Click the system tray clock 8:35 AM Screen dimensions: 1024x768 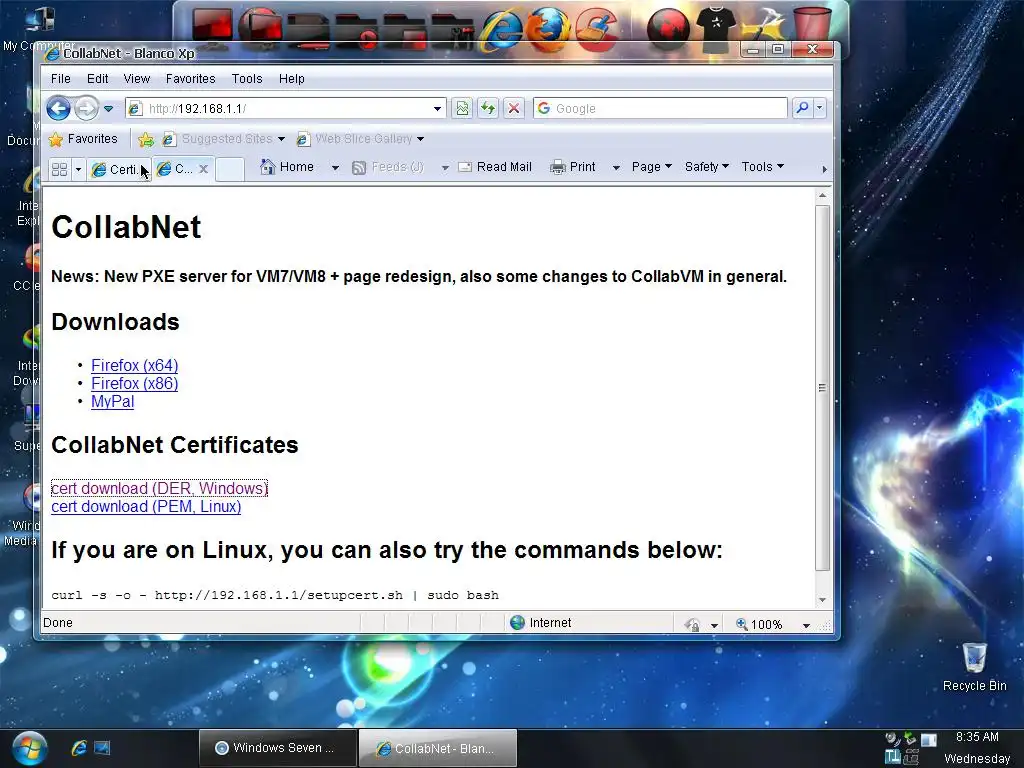point(977,737)
